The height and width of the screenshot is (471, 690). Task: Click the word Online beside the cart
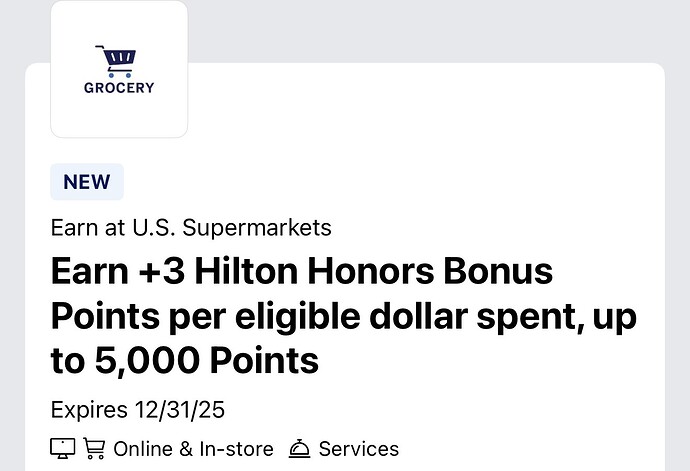point(142,449)
